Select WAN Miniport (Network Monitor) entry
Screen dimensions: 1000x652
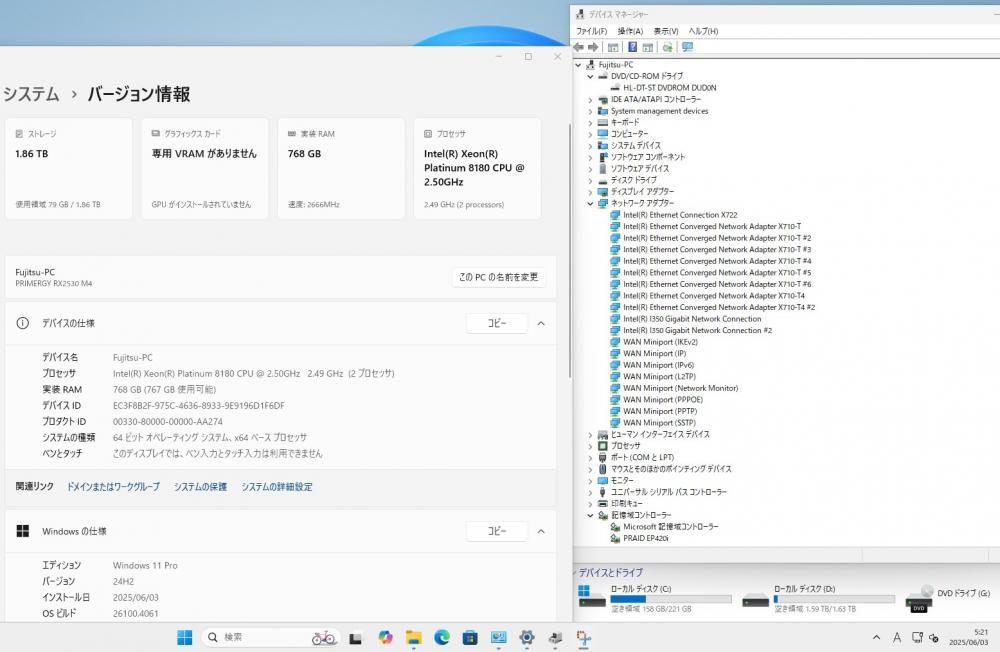[680, 389]
